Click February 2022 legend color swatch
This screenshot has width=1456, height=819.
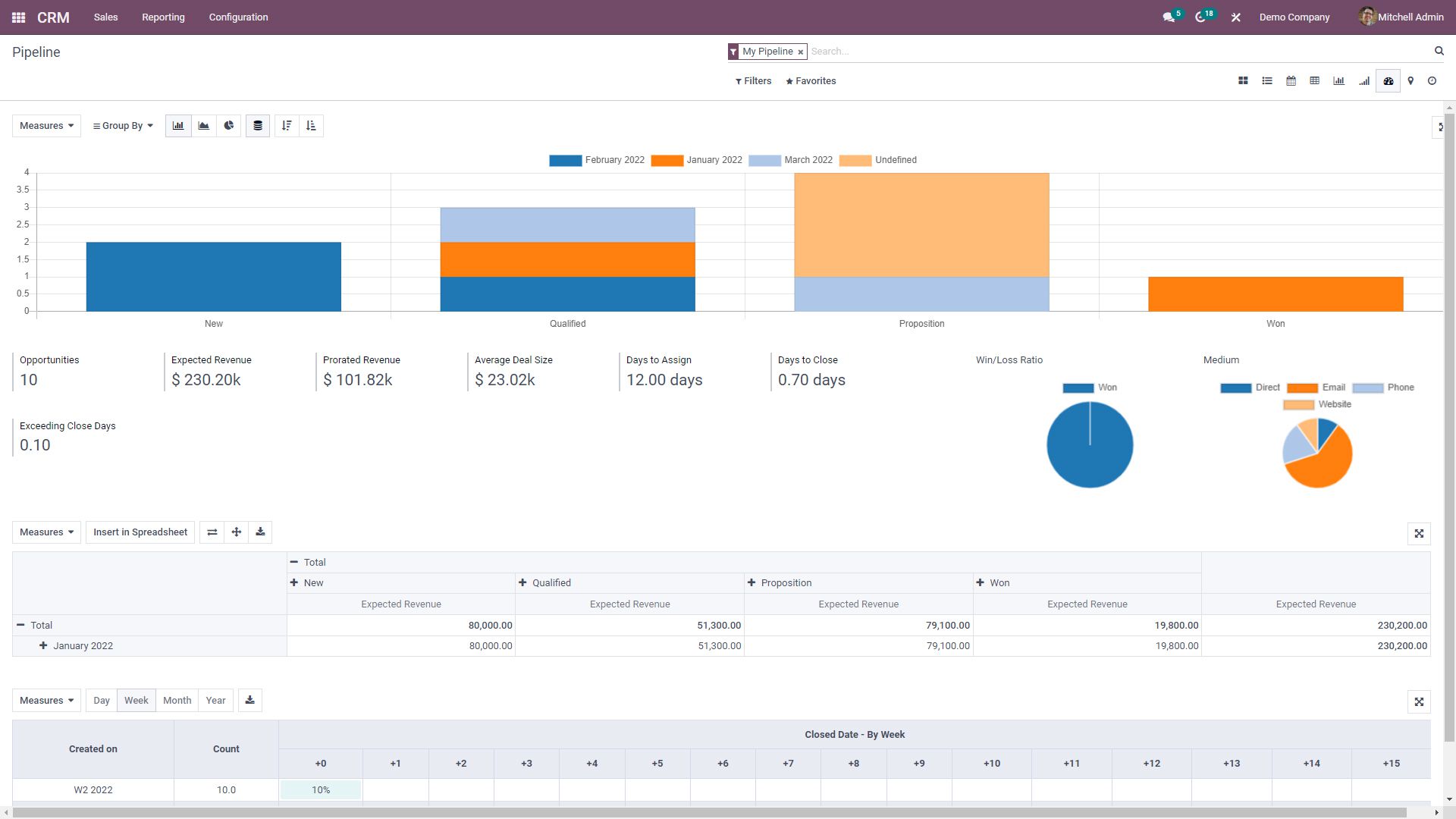tap(565, 161)
